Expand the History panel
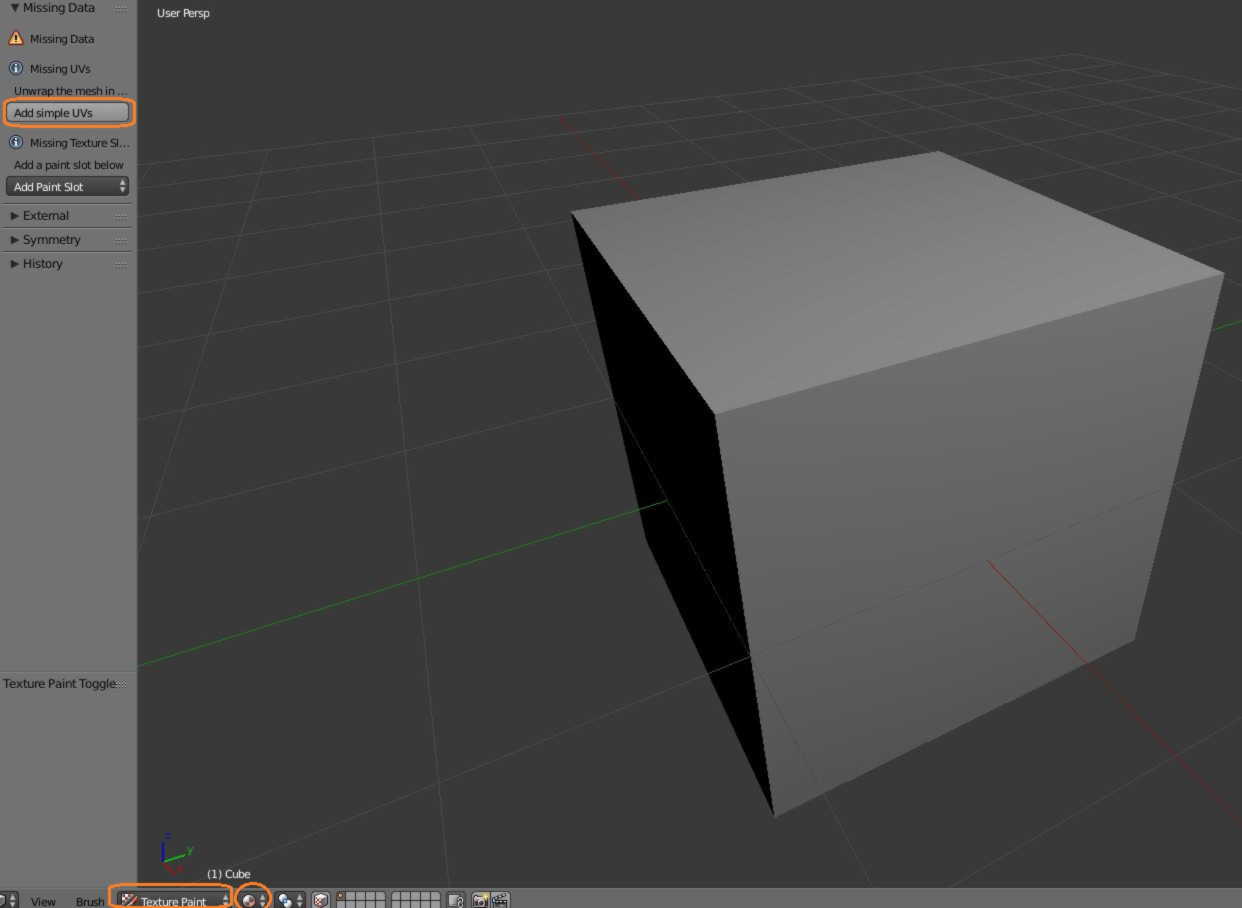Screen dimensions: 1242x908 pyautogui.click(x=42, y=264)
